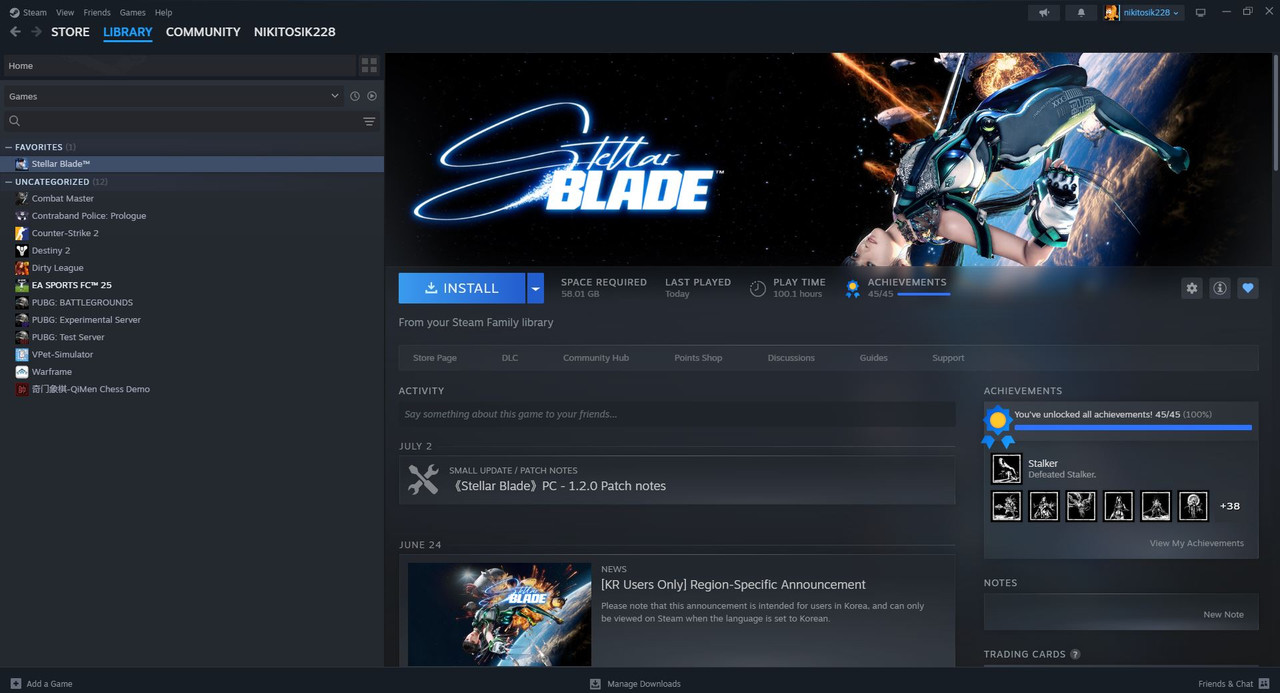1280x693 pixels.
Task: Click the achievements ribbon badge
Action: [997, 427]
